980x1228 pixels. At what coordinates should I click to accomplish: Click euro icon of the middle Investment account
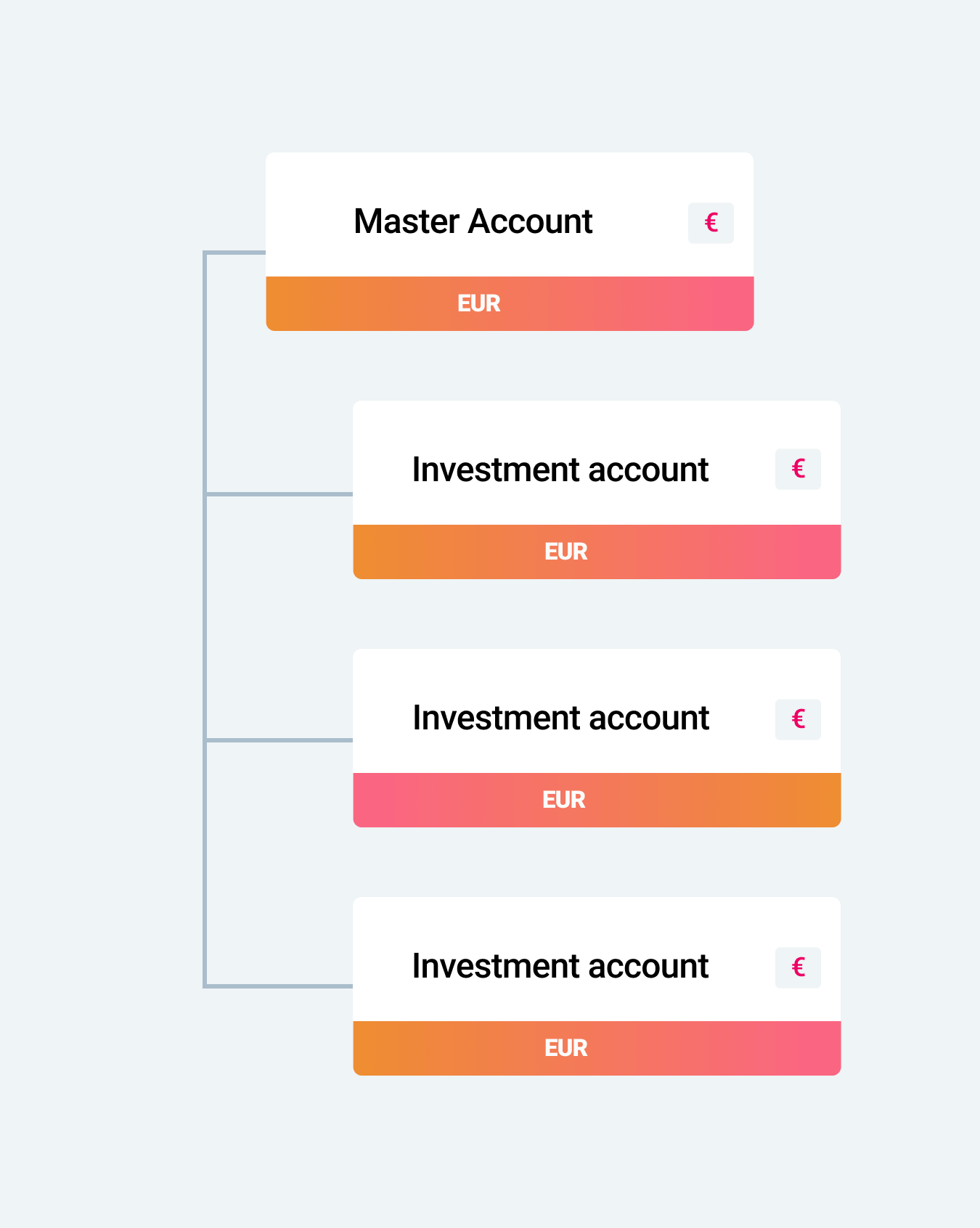pyautogui.click(x=798, y=719)
